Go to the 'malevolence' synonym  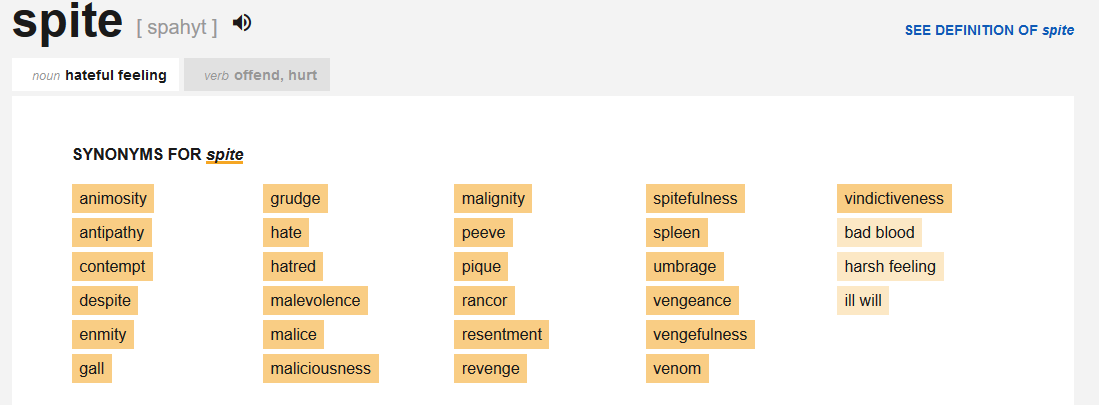tap(316, 300)
